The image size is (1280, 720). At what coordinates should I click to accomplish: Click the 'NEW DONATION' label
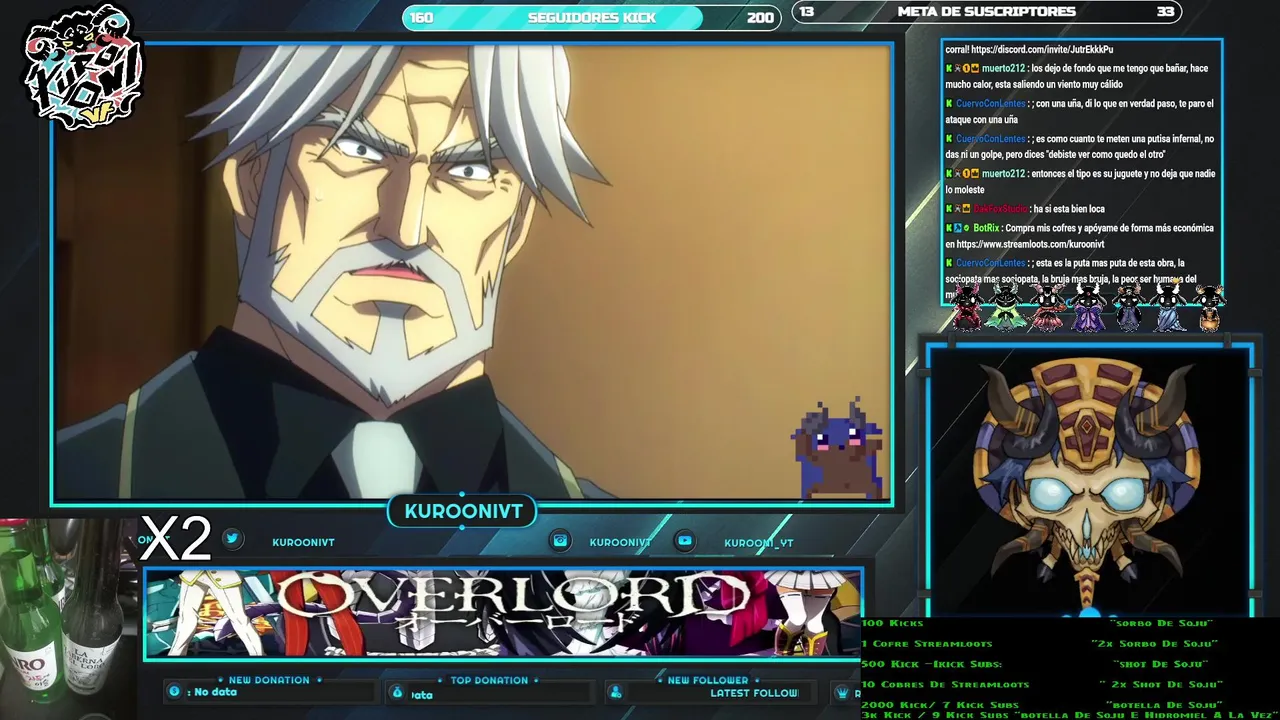269,680
